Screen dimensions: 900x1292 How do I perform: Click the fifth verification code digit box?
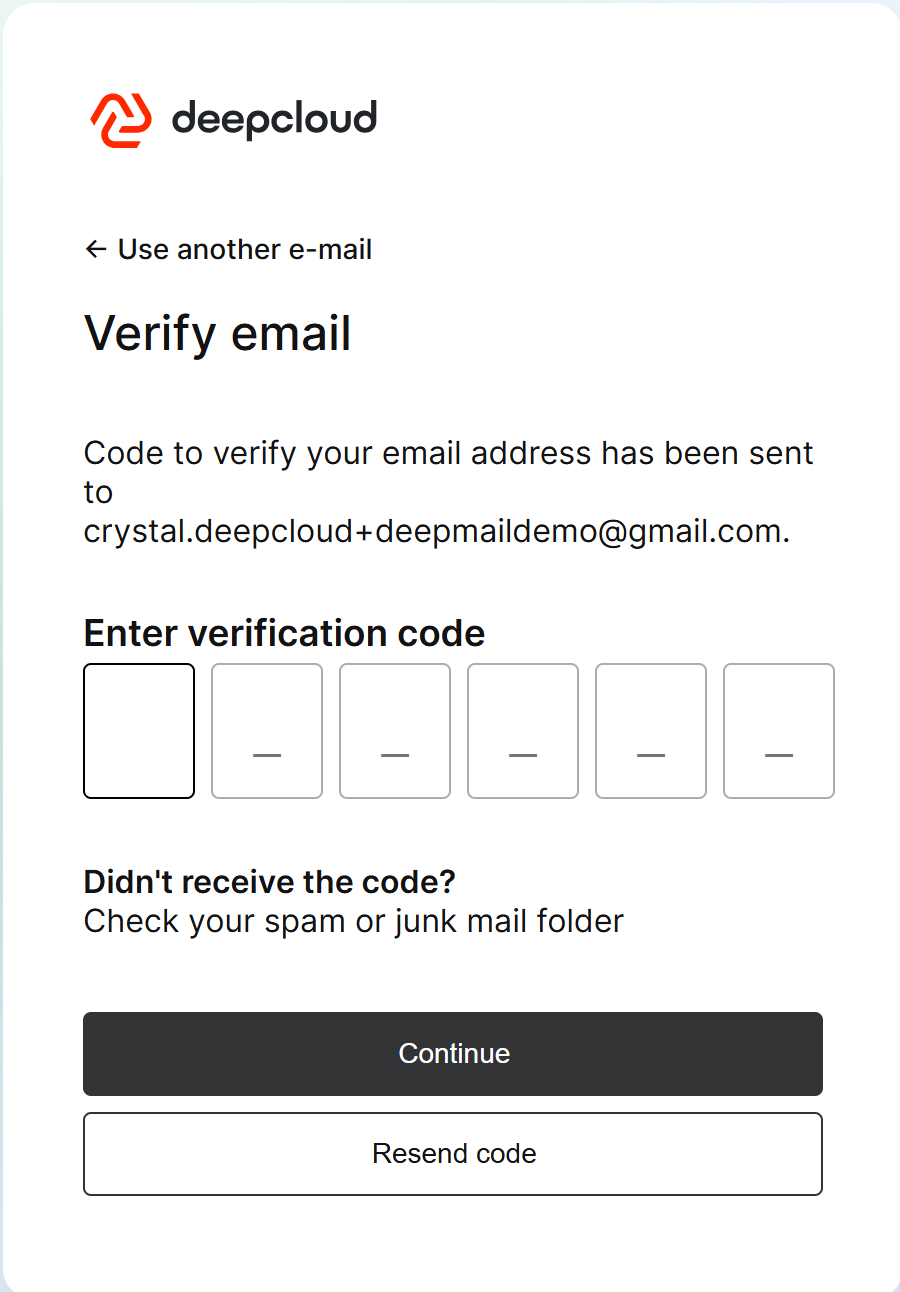tap(651, 731)
